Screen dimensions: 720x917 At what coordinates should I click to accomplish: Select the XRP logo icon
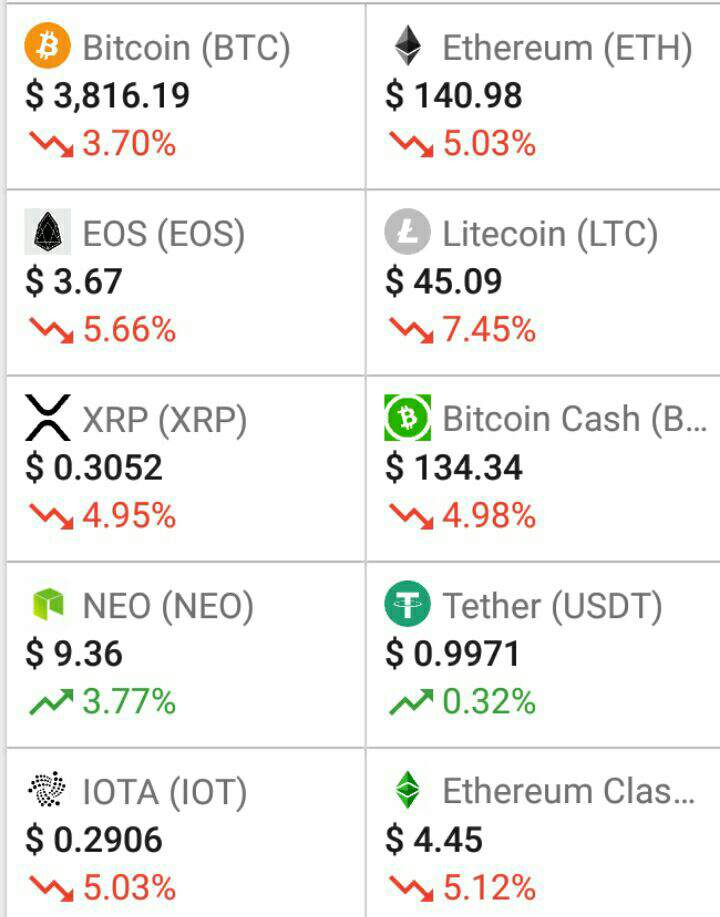[48, 418]
